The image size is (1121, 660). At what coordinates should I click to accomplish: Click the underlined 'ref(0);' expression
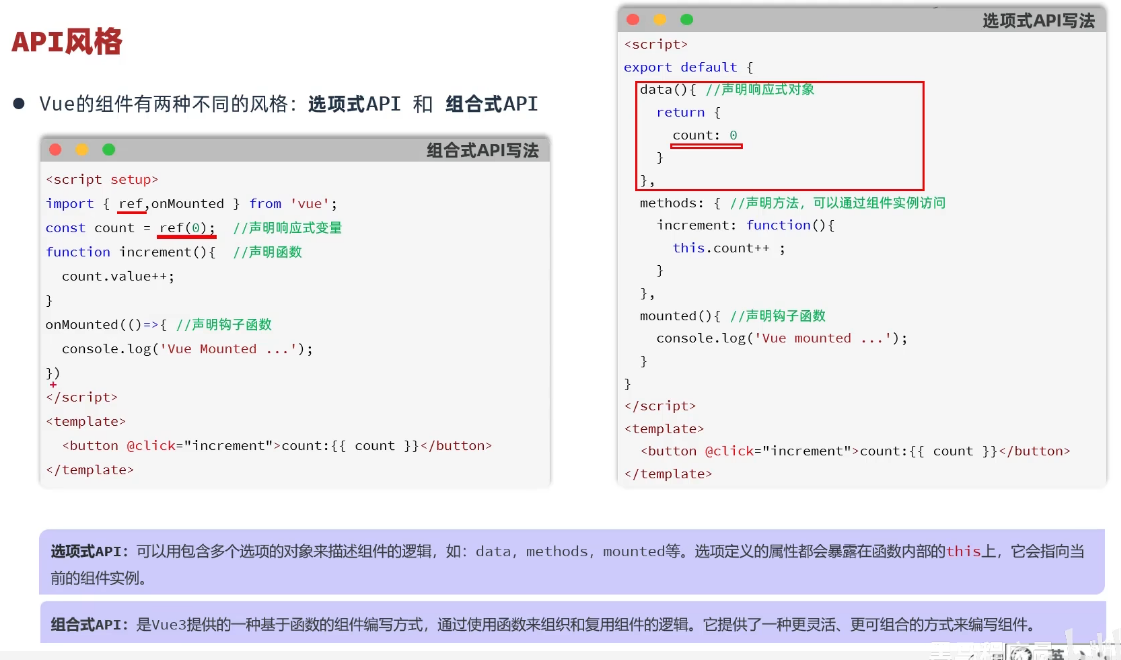(187, 228)
